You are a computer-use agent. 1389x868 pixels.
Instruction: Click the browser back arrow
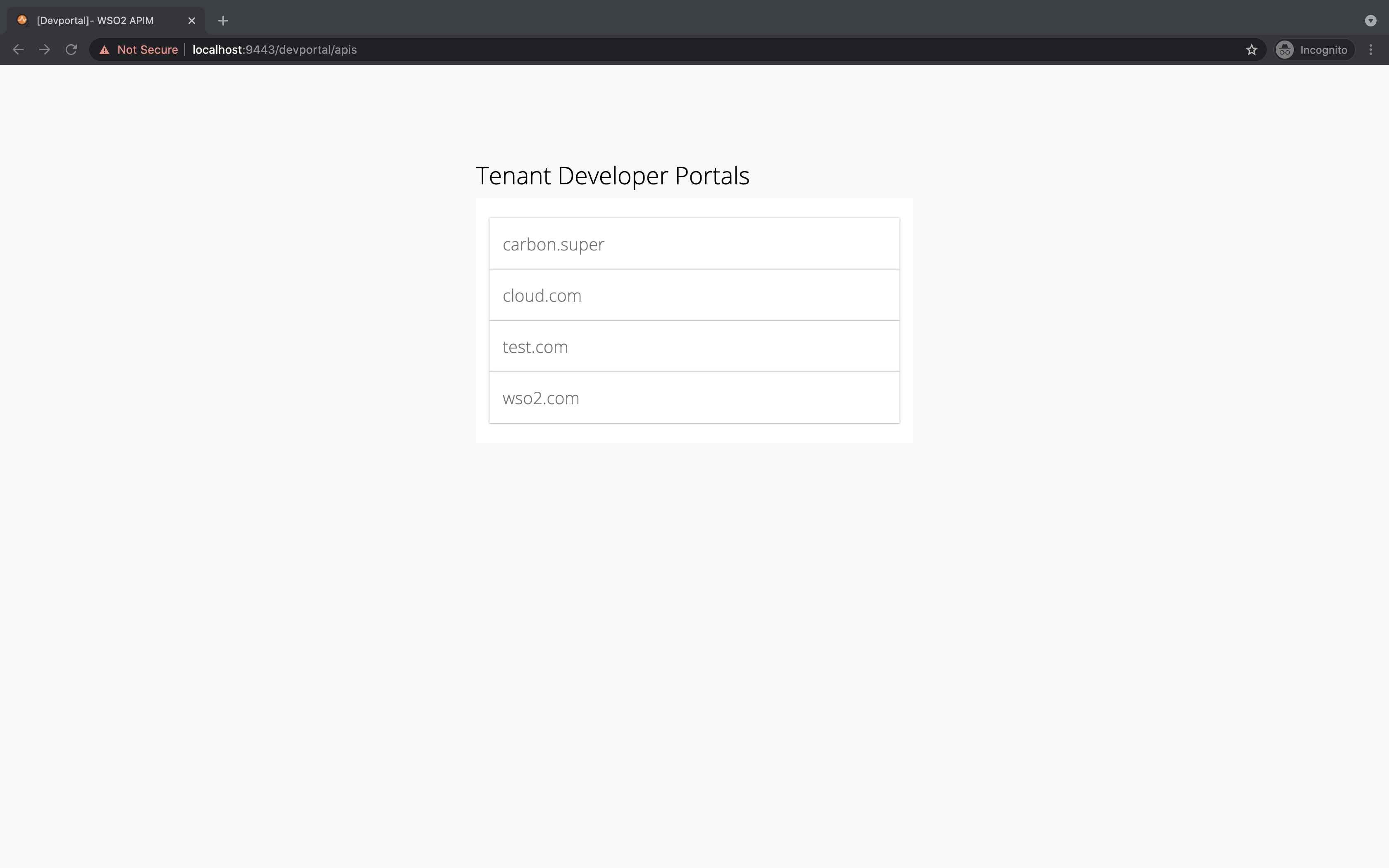coord(18,50)
